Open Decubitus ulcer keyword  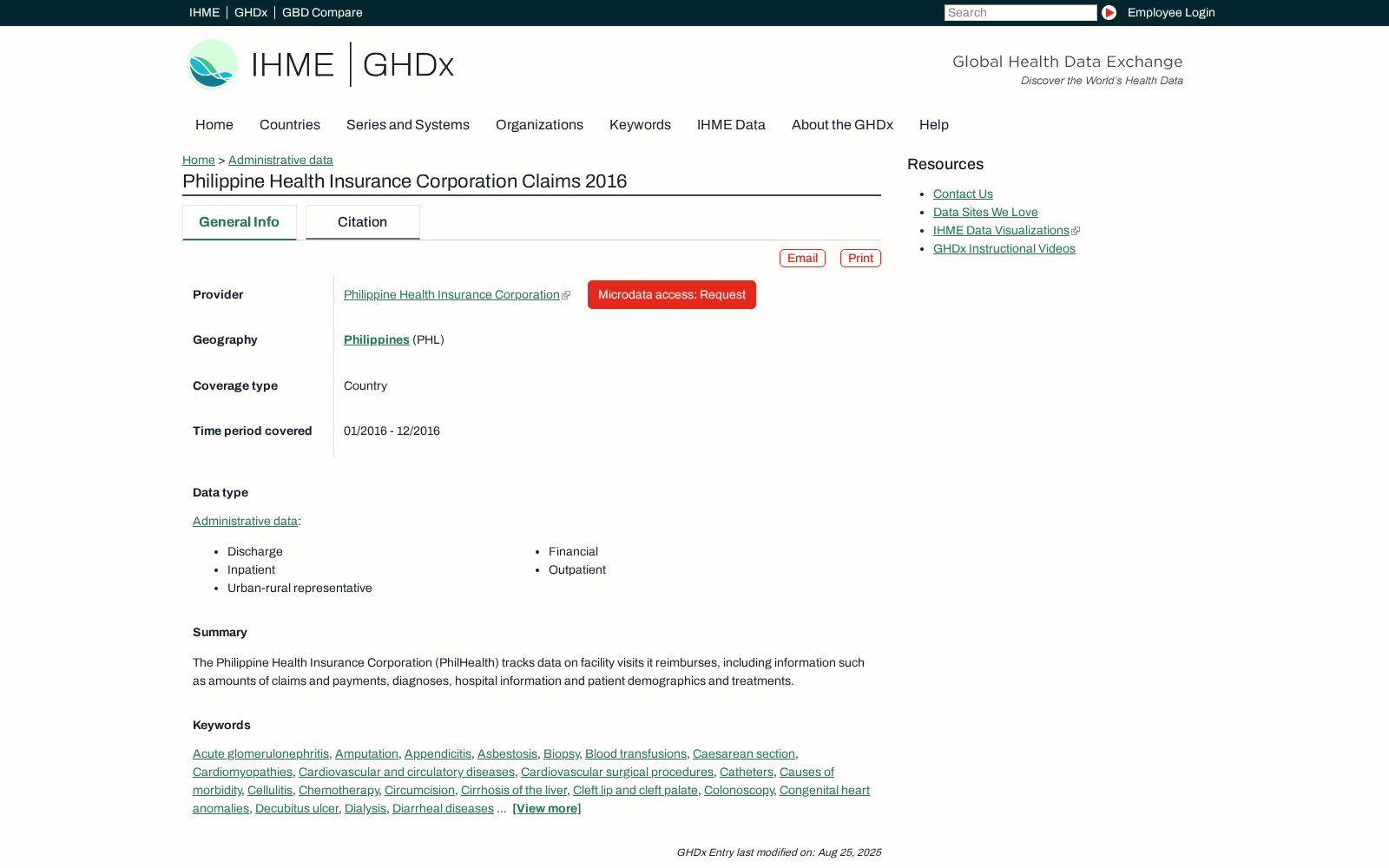297,809
